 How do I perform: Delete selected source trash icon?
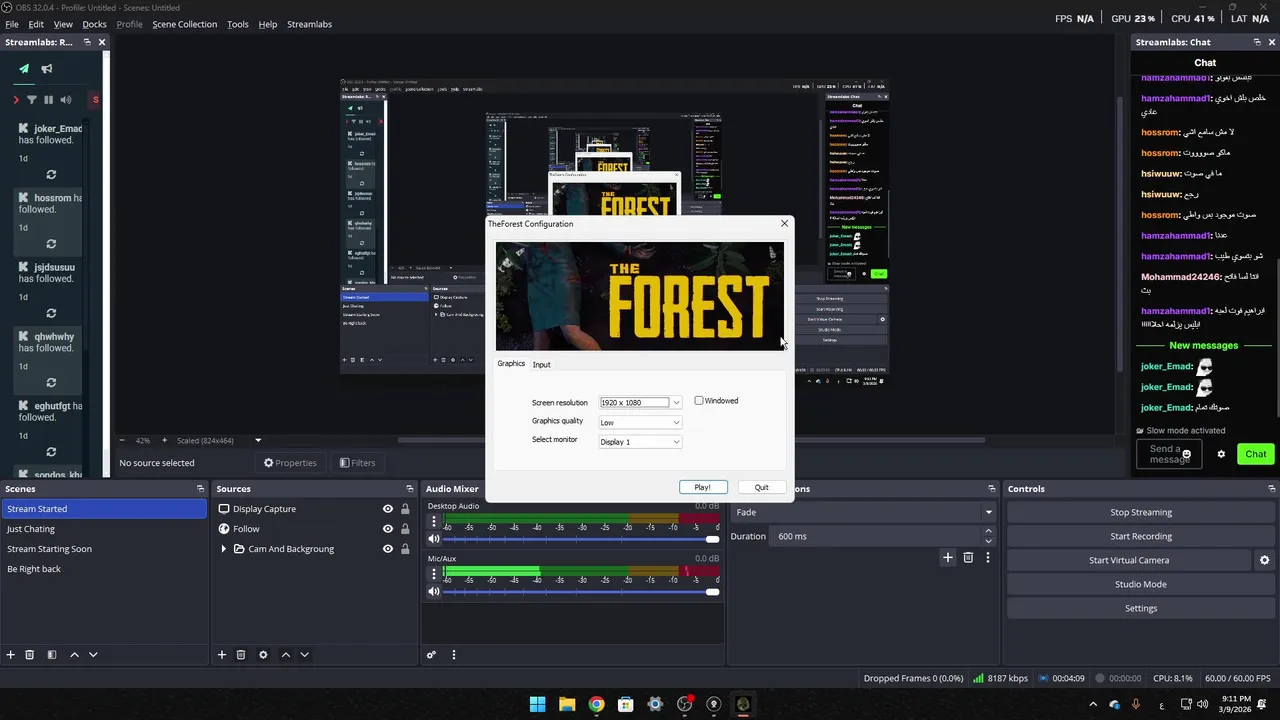pos(241,655)
